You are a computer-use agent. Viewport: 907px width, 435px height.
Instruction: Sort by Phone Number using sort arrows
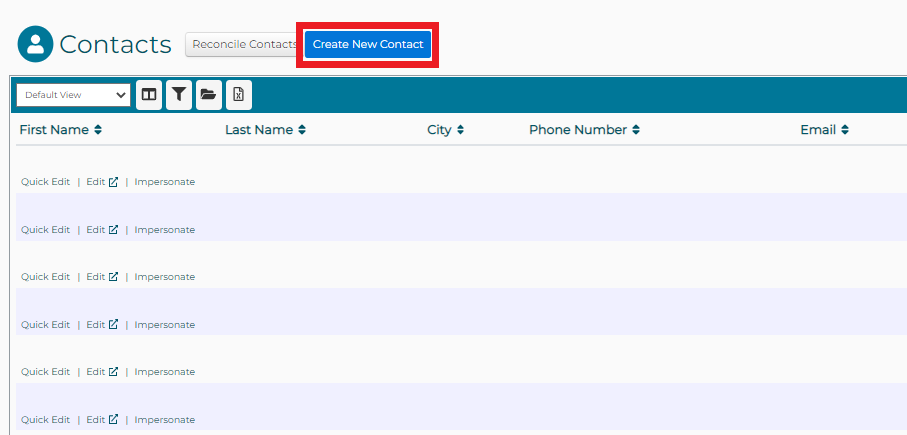tap(636, 130)
